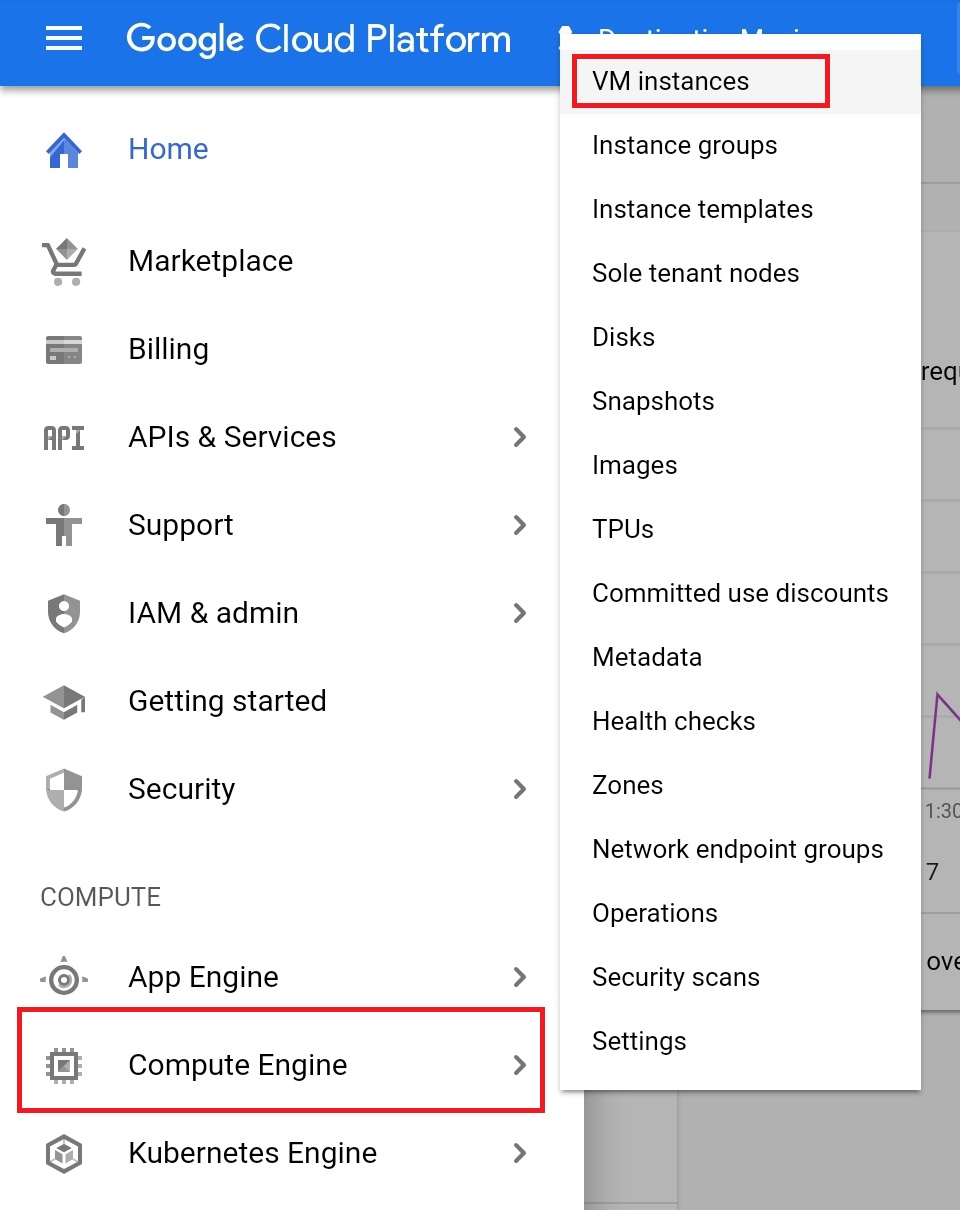Open Marketplace from the sidebar
The image size is (960, 1210).
point(210,261)
